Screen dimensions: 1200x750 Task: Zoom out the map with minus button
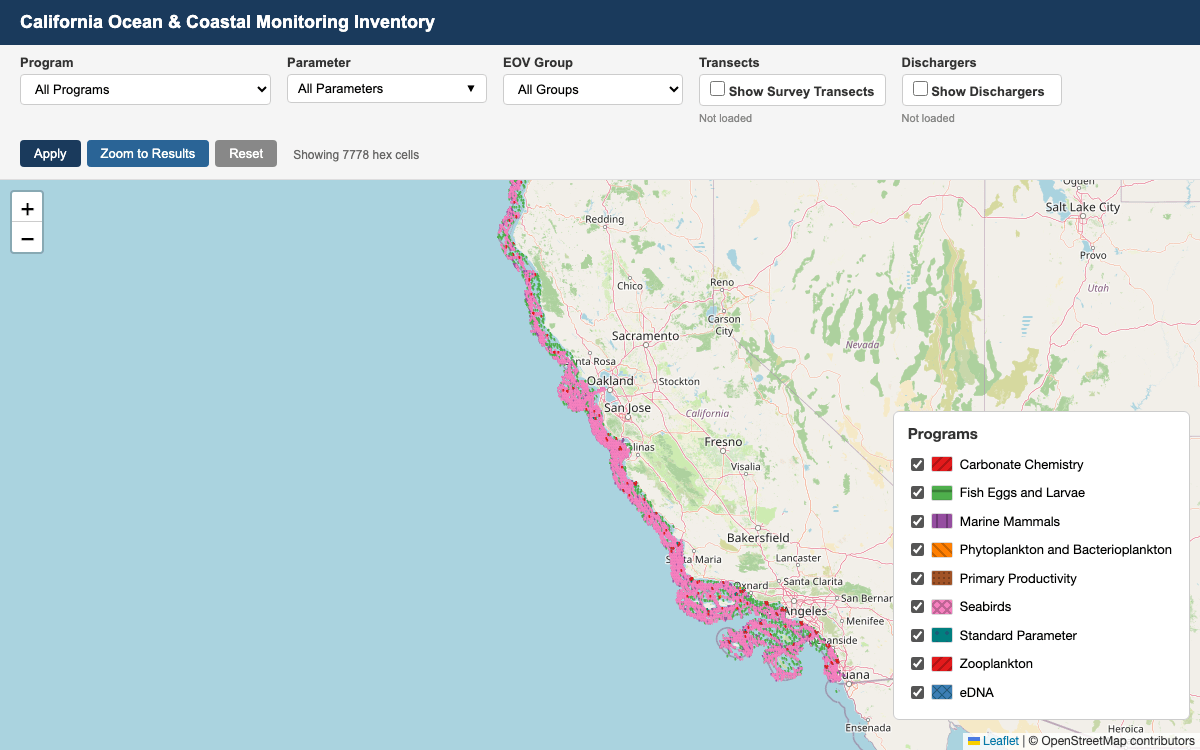(x=27, y=238)
